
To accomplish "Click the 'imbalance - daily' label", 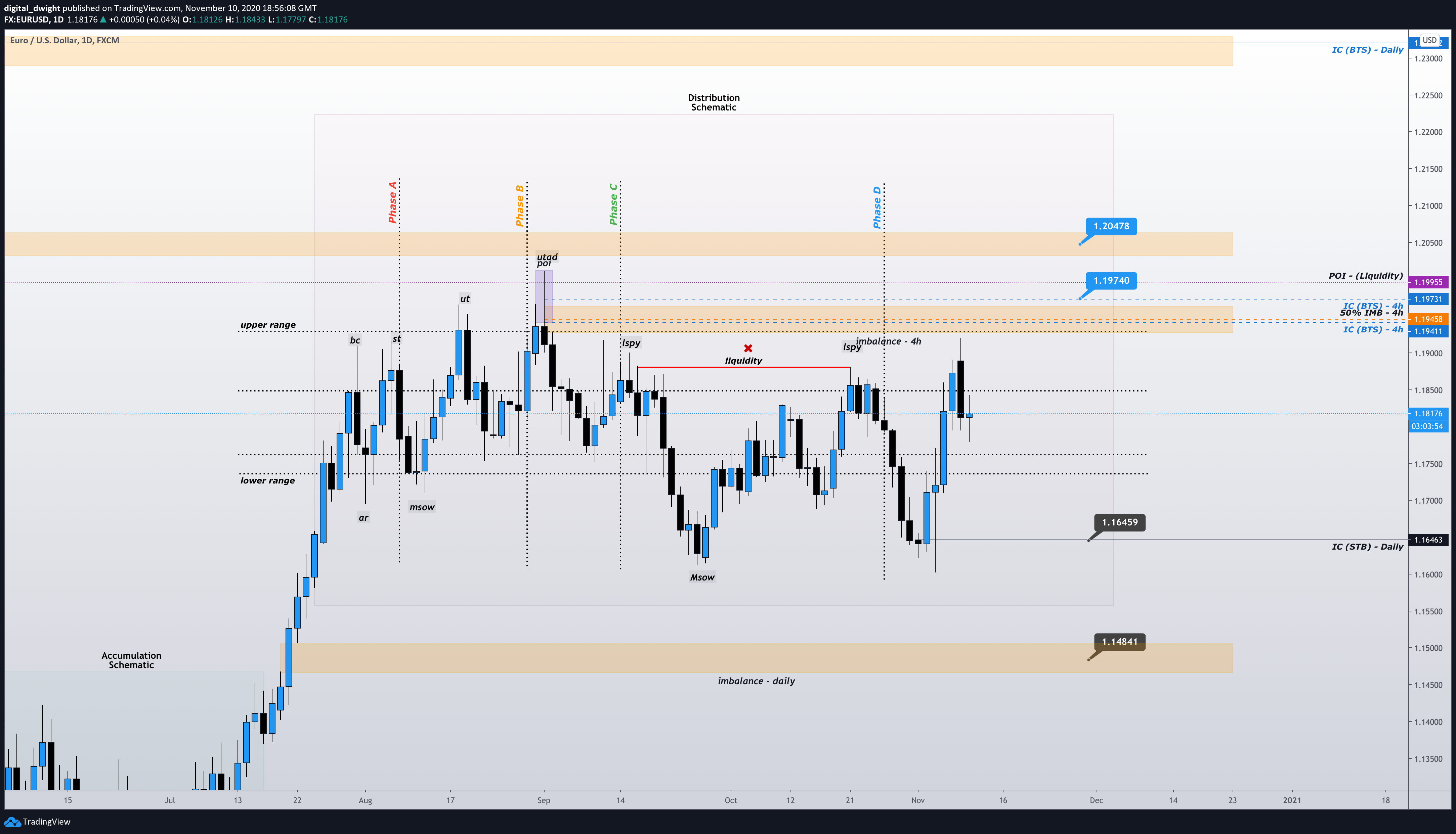I will click(x=756, y=681).
